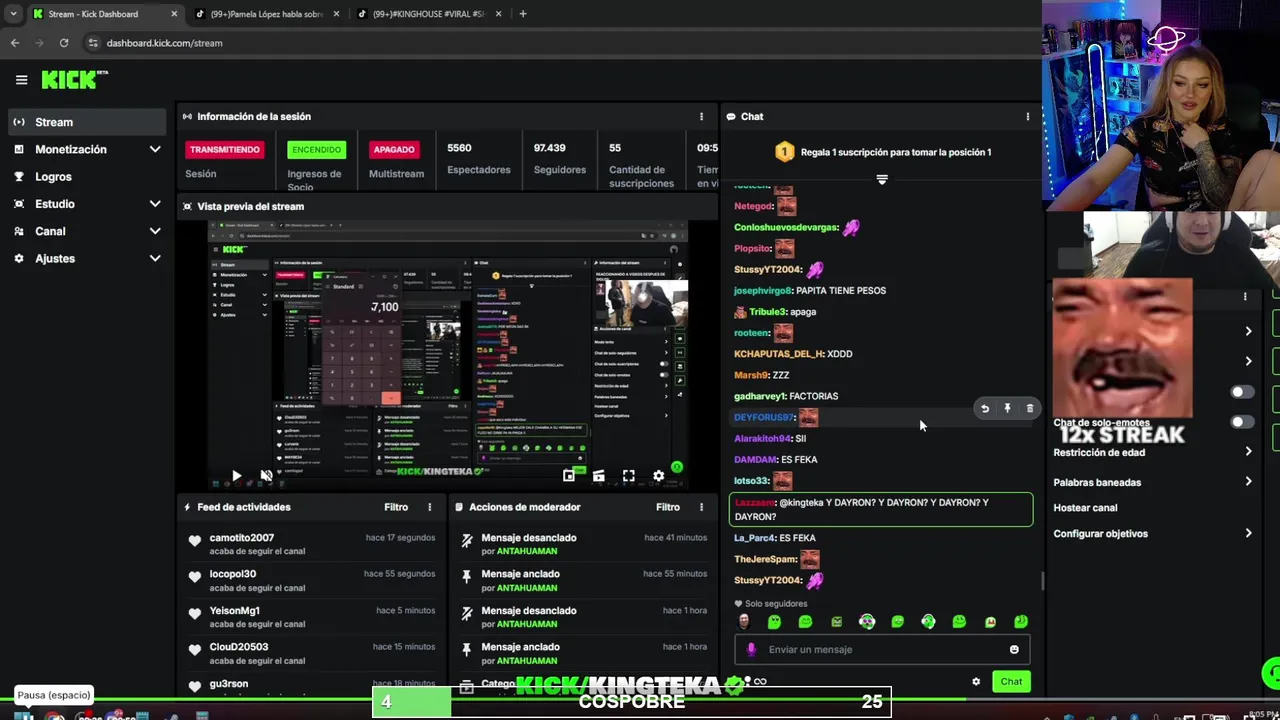Switch to the KINGHOUSE VIRAL TikTok tab
1280x720 pixels.
point(428,14)
